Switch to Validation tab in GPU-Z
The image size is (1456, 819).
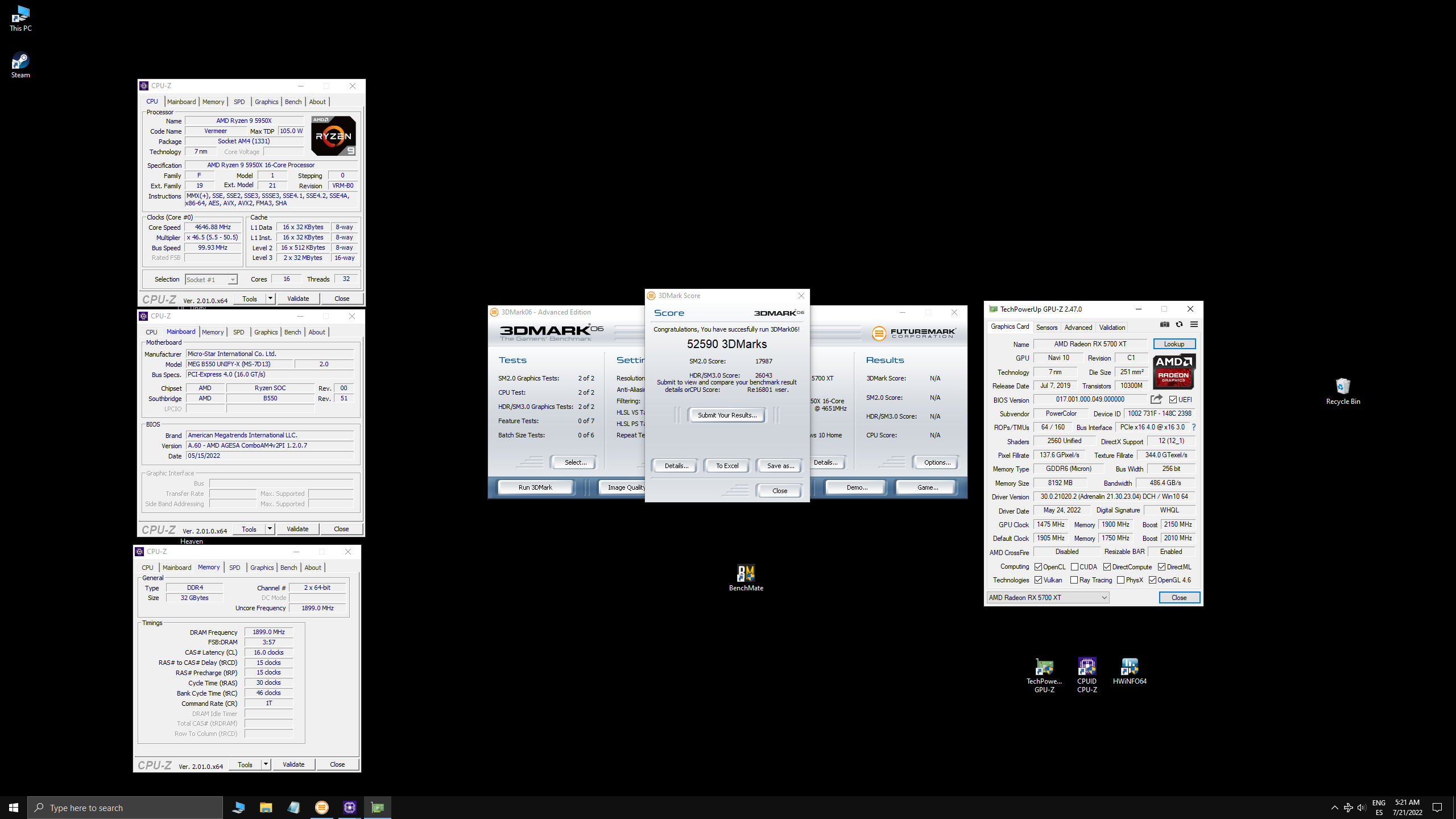1112,327
